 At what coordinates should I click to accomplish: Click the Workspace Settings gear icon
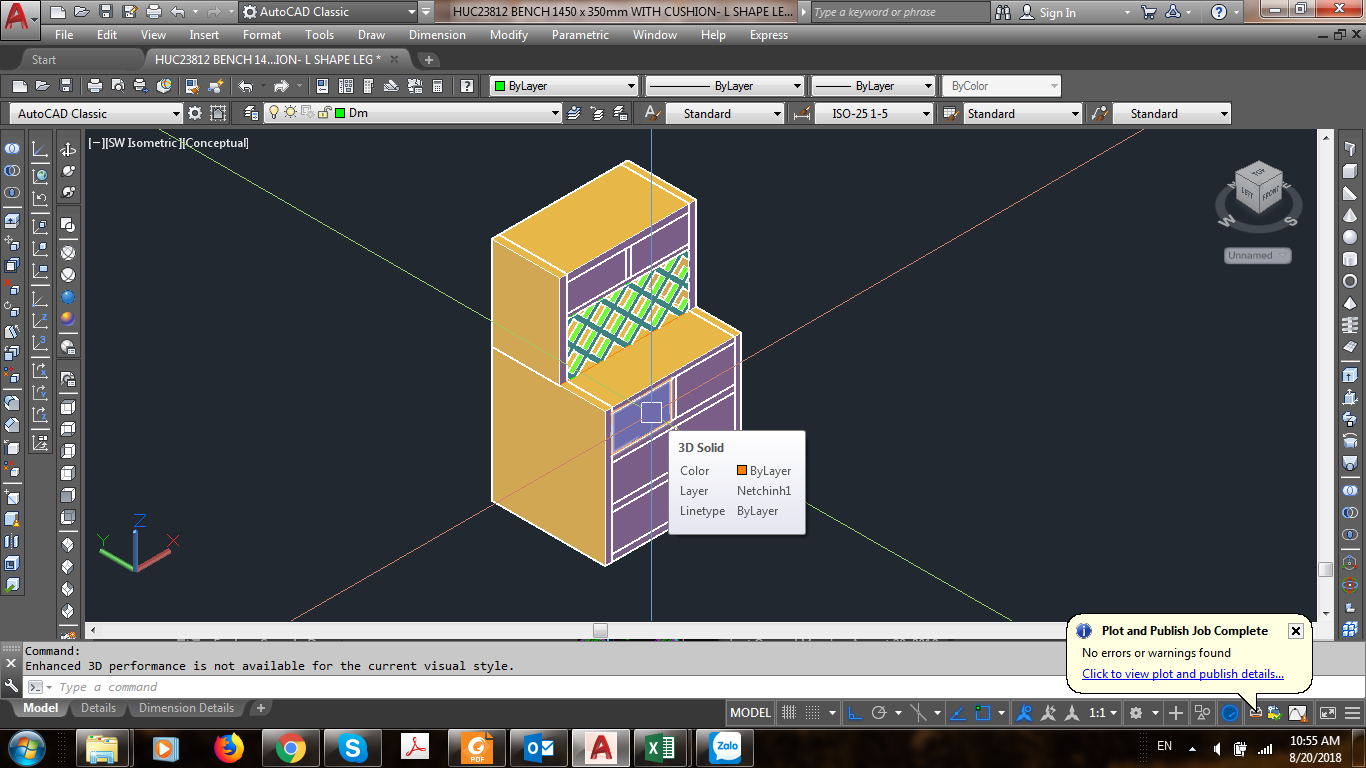coord(195,113)
